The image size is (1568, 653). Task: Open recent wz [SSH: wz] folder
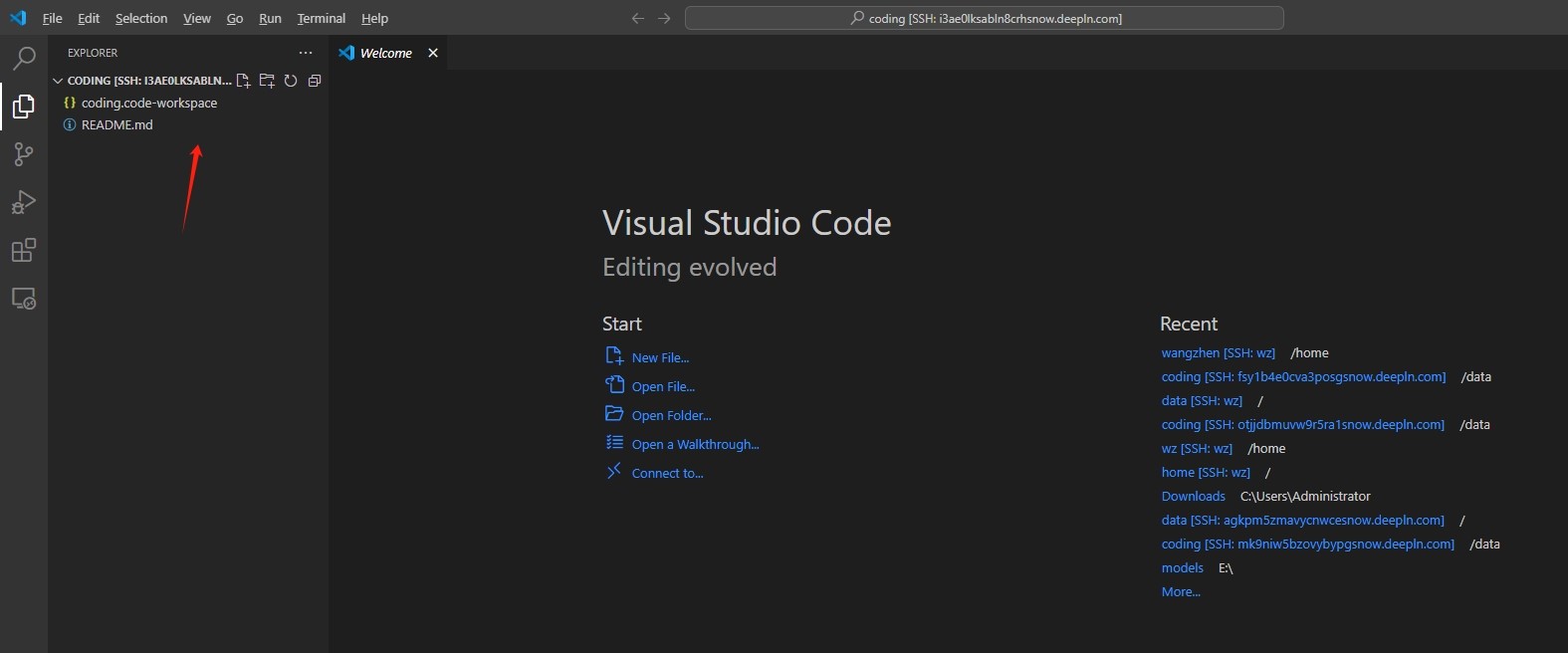coord(1197,448)
